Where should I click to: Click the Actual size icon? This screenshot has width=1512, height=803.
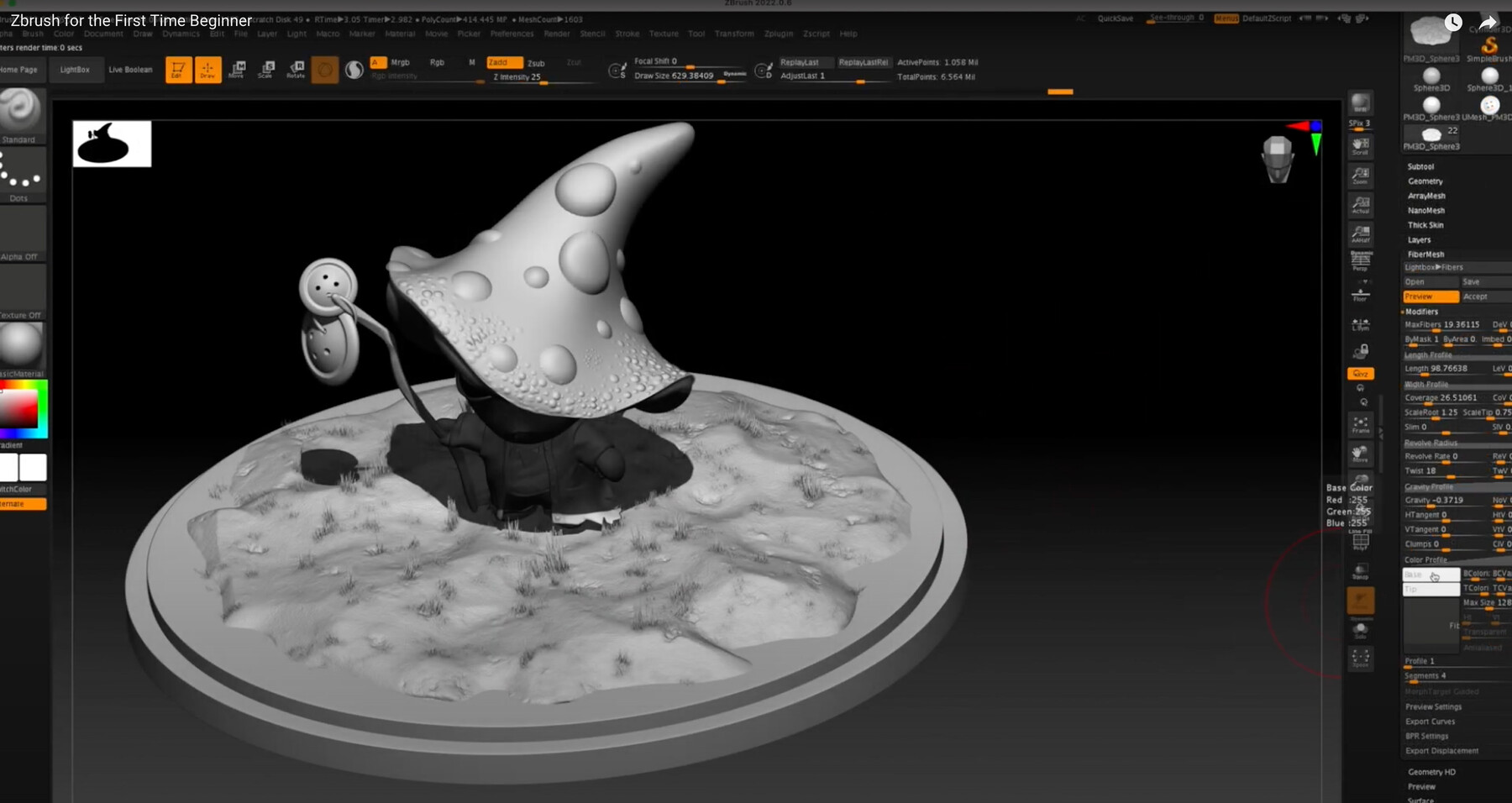coord(1360,205)
